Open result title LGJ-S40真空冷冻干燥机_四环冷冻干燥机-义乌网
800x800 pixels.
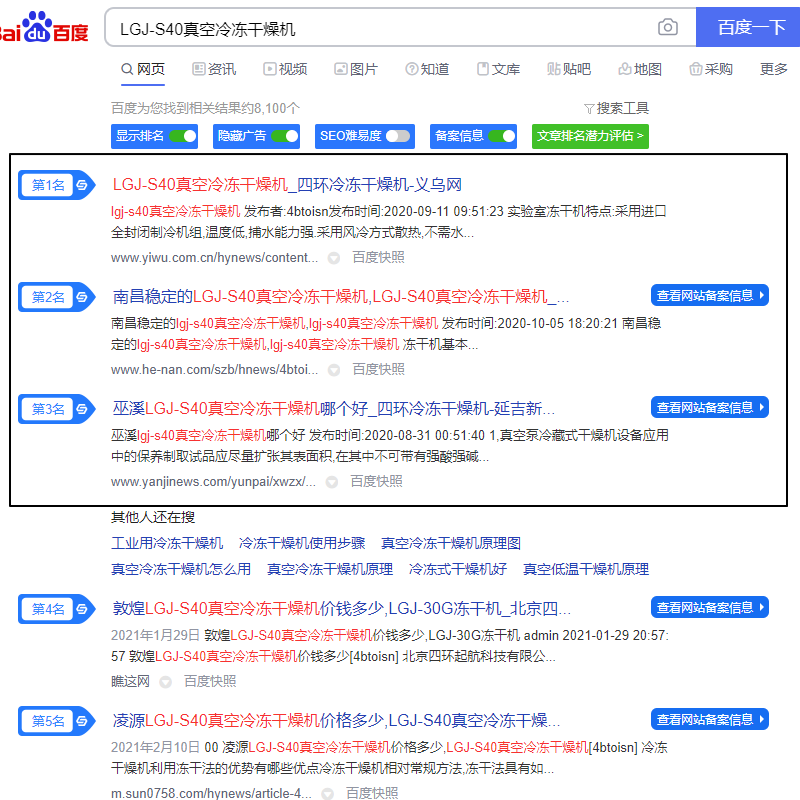(x=287, y=185)
